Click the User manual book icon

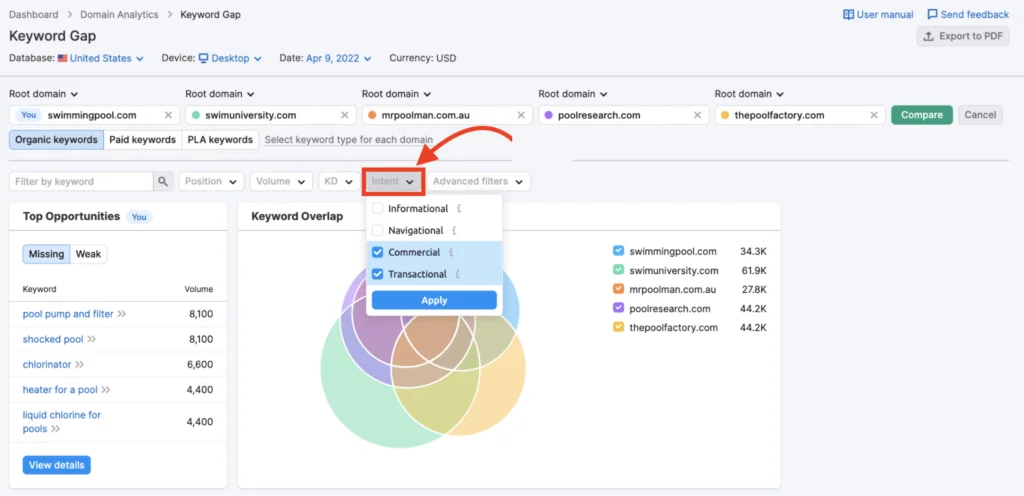click(x=848, y=14)
